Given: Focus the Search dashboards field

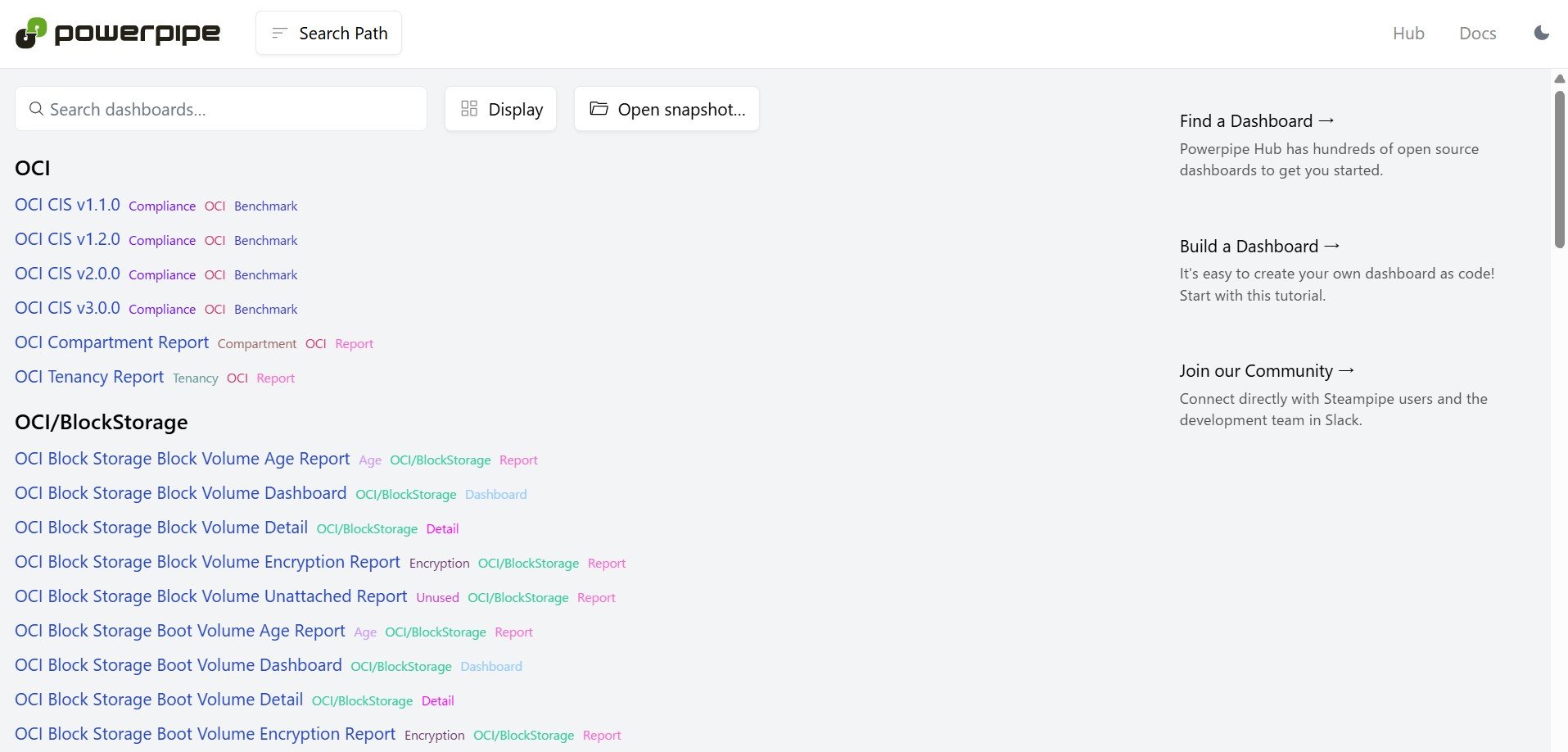Looking at the screenshot, I should 221,109.
